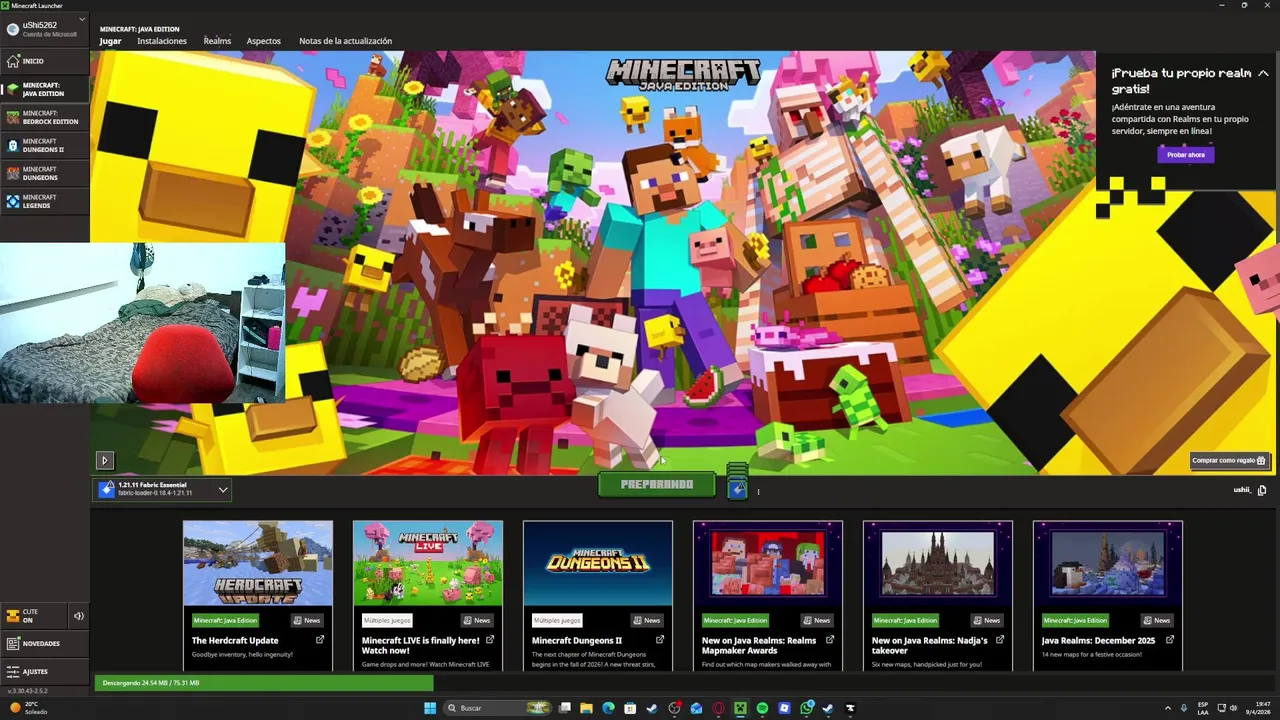Select Minecraft: Bedrock Edition in sidebar
The width and height of the screenshot is (1280, 720).
[x=45, y=117]
